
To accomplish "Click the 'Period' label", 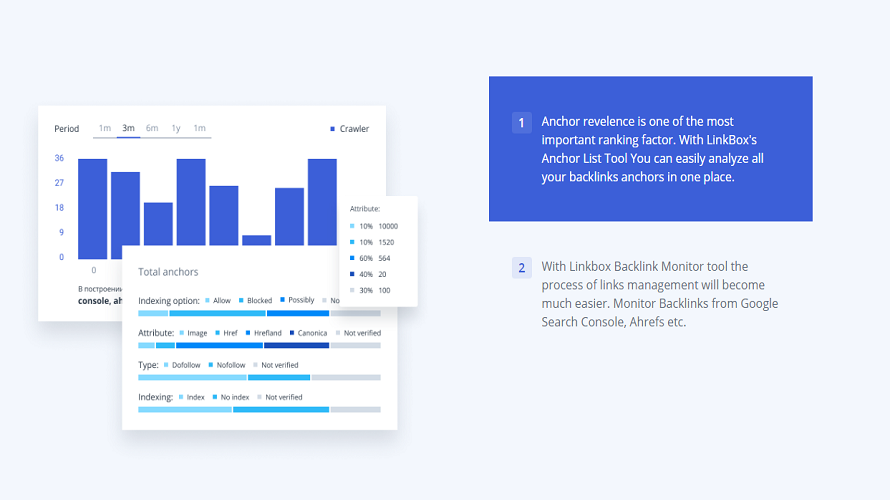I will (x=66, y=129).
